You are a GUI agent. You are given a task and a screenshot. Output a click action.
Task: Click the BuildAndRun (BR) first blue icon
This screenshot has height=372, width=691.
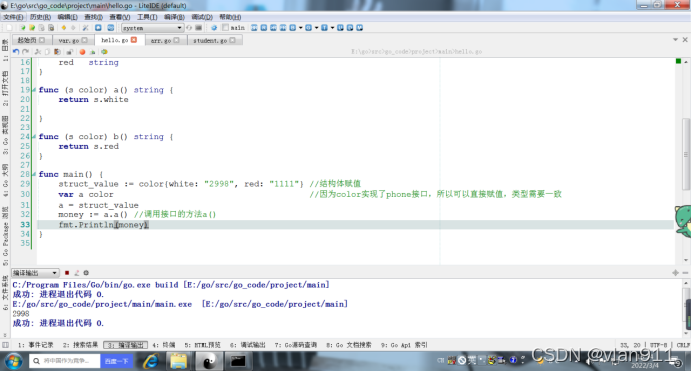pyautogui.click(x=254, y=28)
